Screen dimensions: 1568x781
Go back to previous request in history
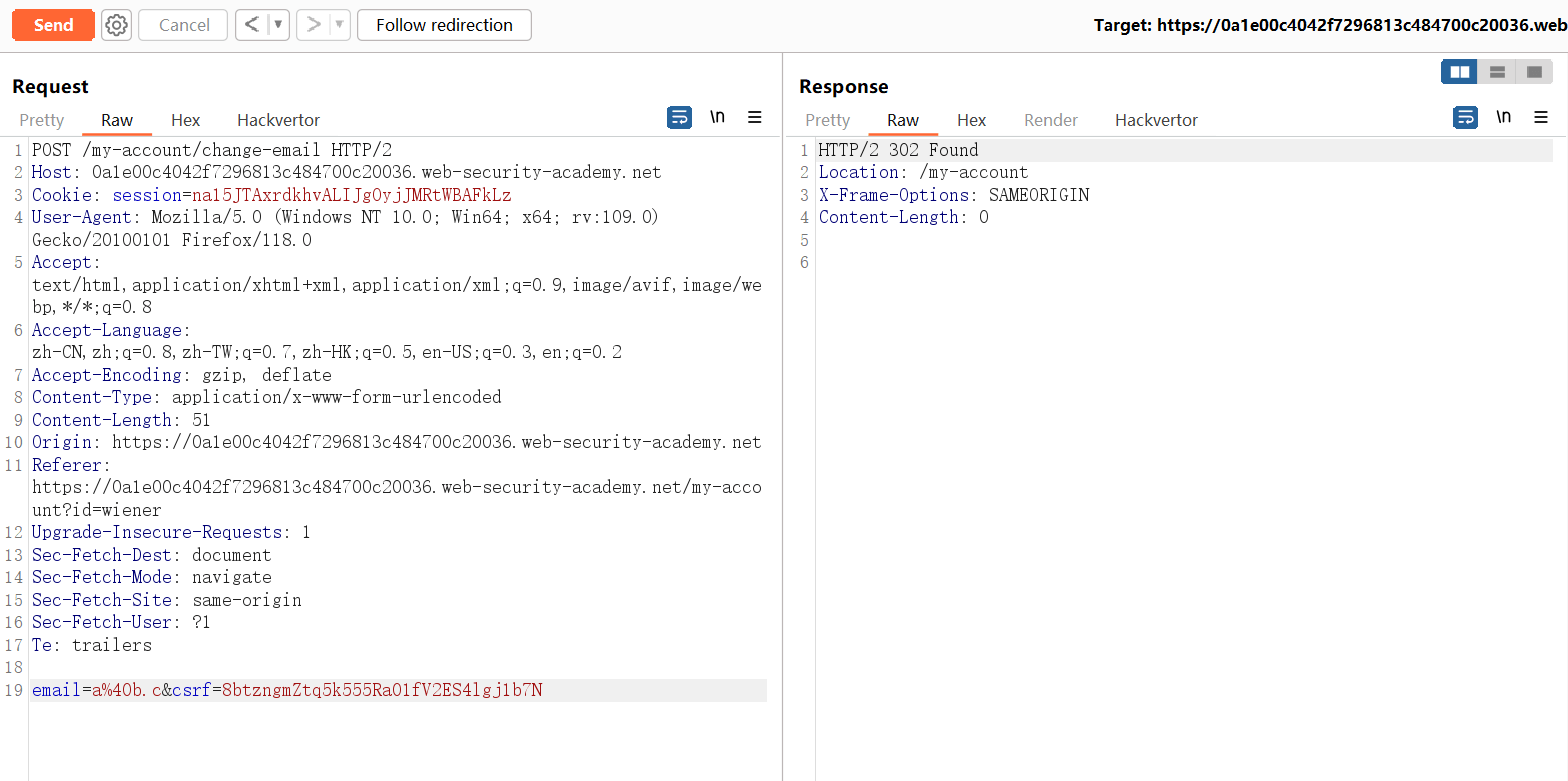(252, 25)
